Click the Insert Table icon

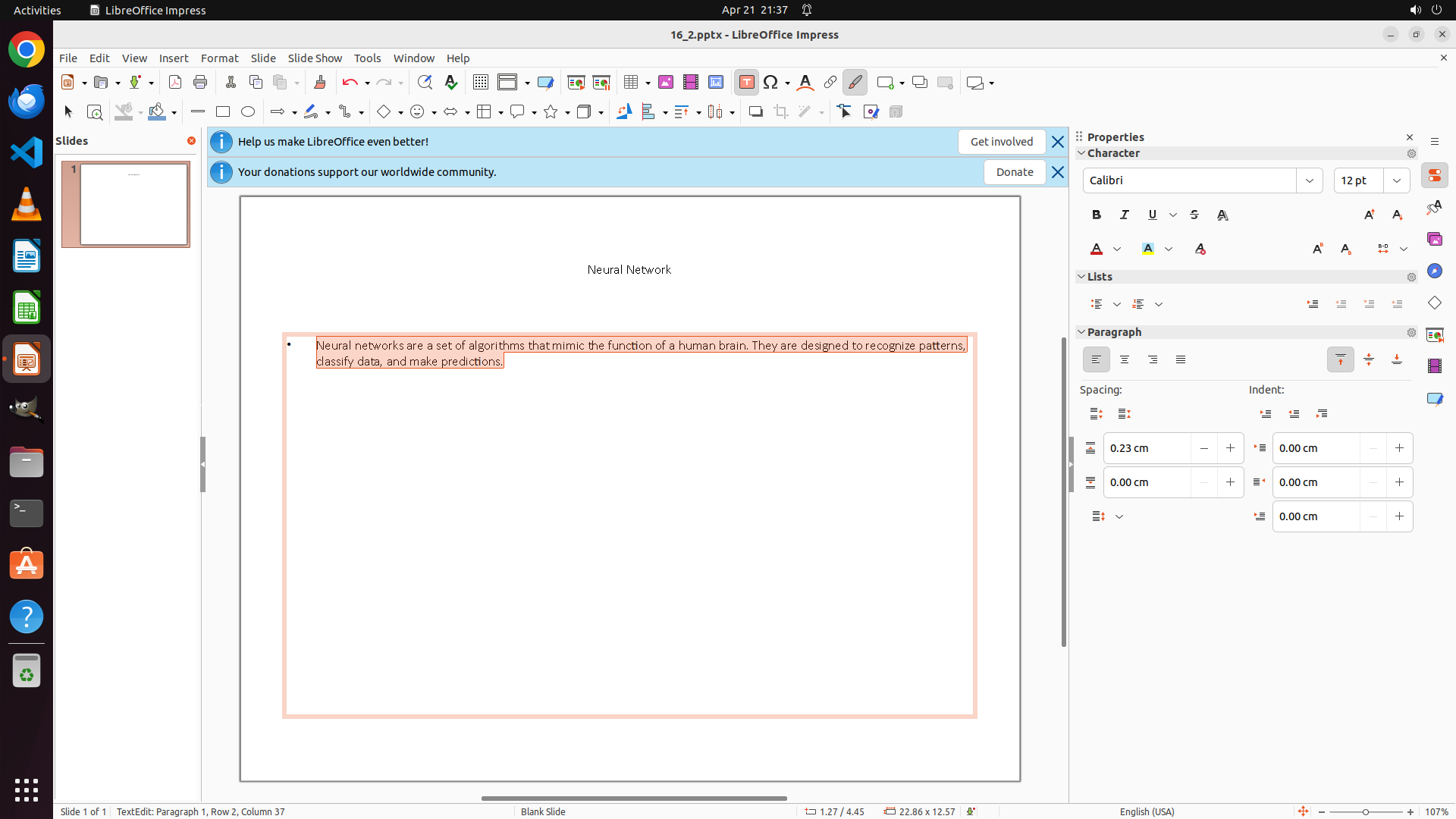coord(629,83)
